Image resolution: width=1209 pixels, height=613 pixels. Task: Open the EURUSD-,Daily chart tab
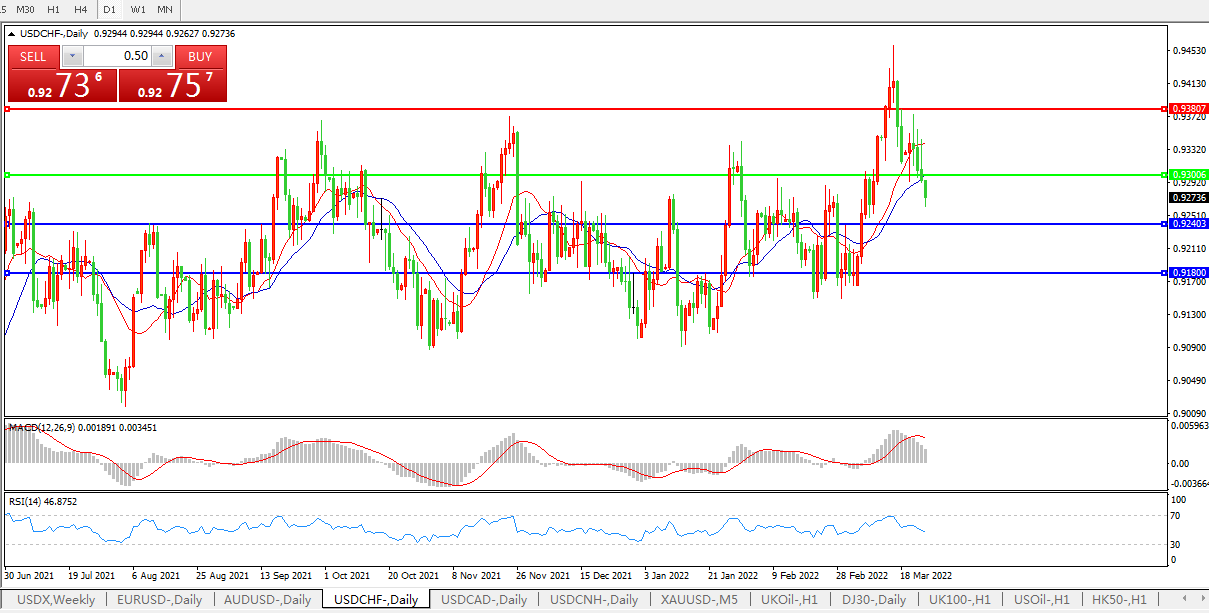(x=160, y=600)
